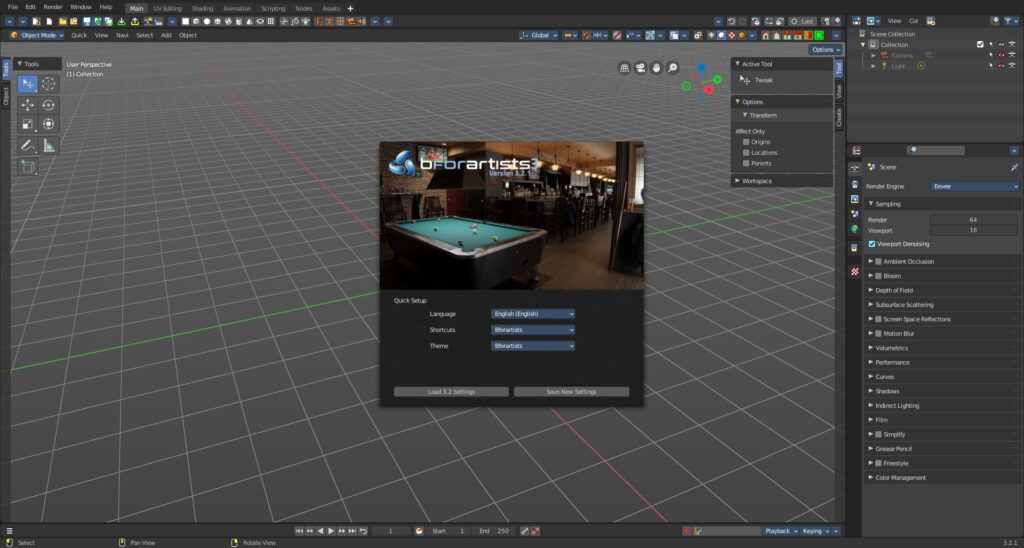Viewport: 1024px width, 548px height.
Task: Click the perspective/orthographic grid icon
Action: pos(624,68)
